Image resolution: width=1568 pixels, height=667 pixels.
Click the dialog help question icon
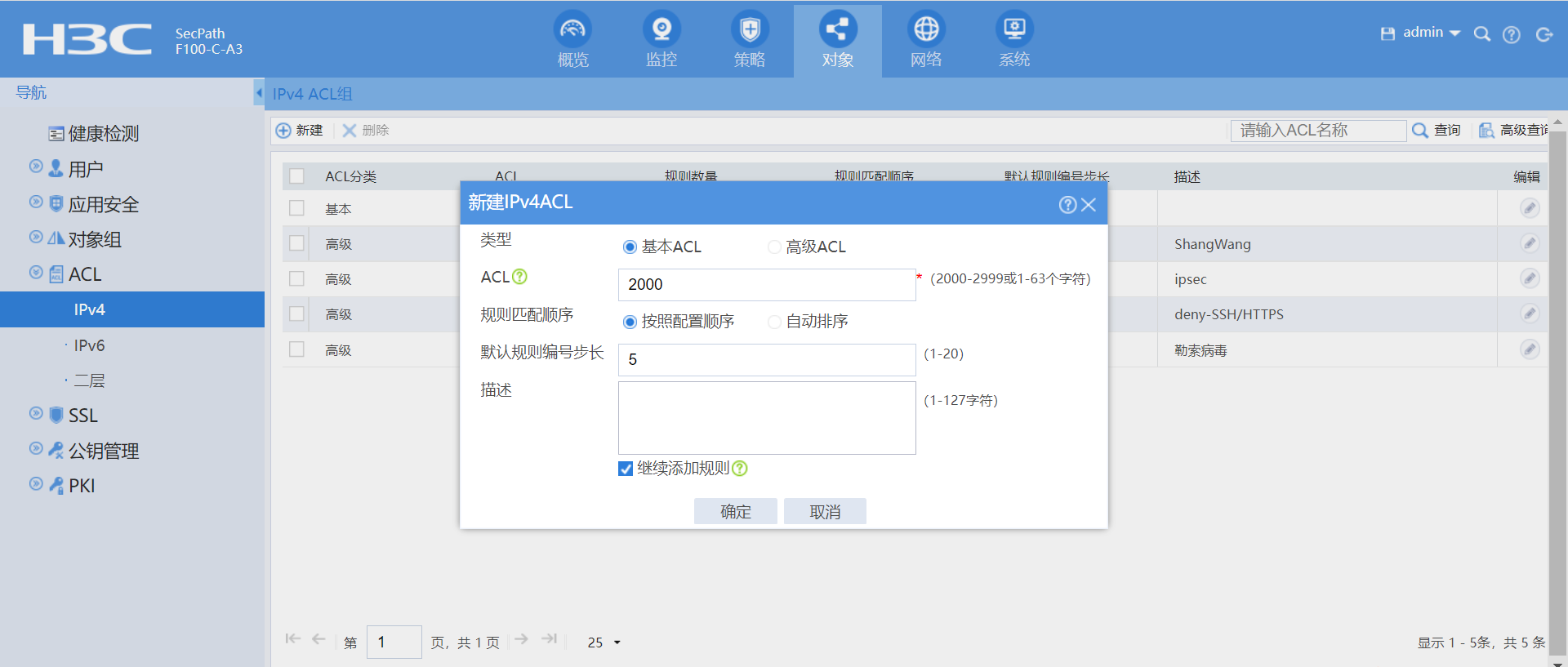click(x=1067, y=205)
